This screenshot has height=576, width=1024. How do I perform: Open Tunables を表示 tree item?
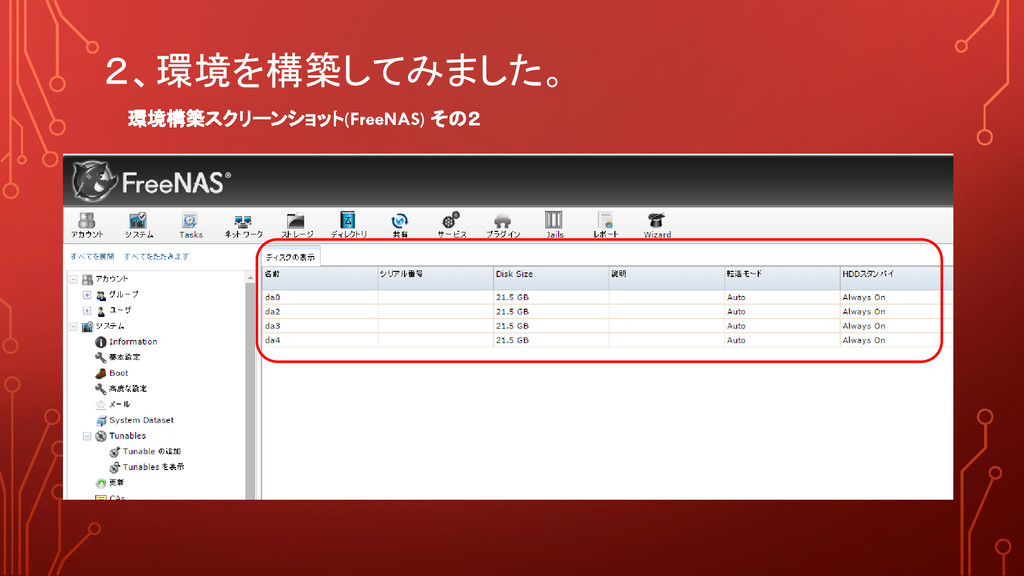(x=153, y=467)
